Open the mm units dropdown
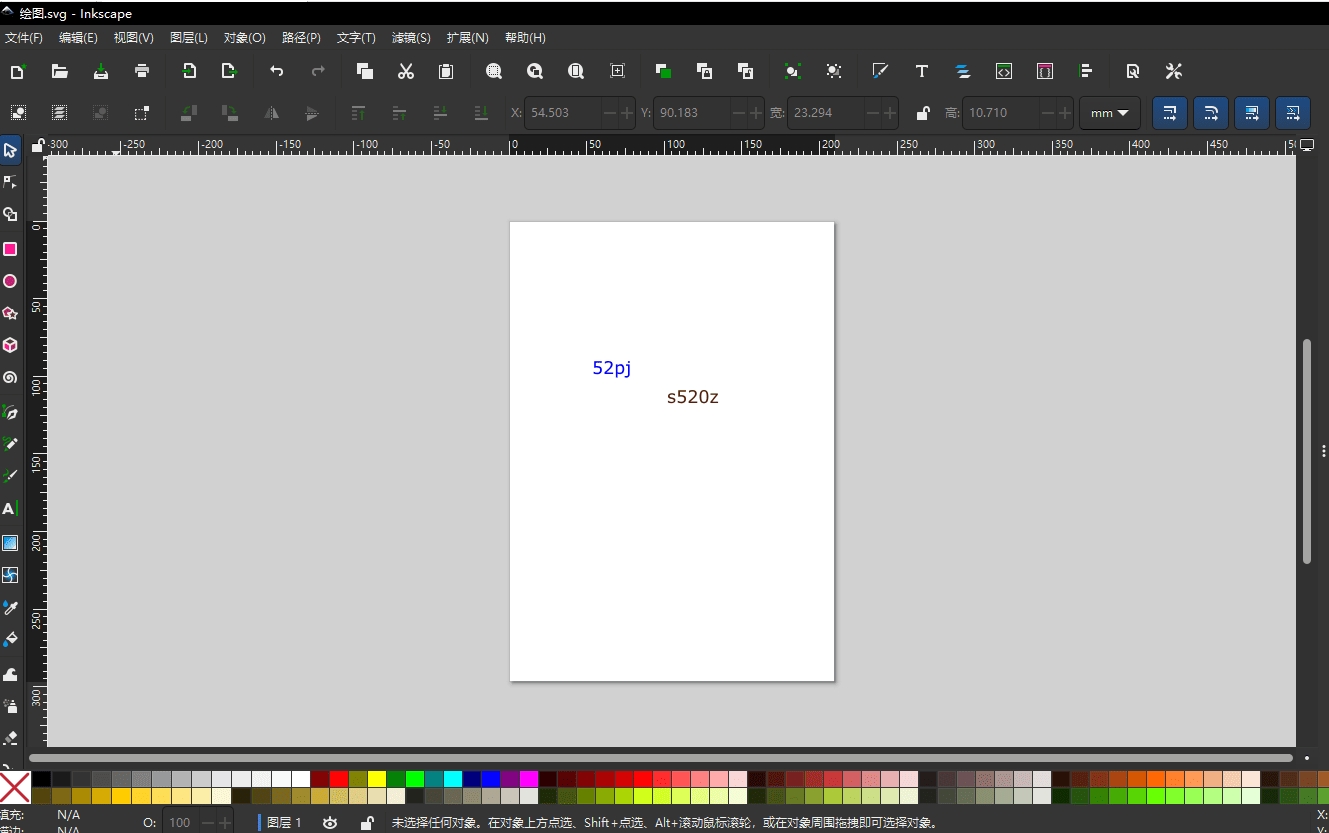Viewport: 1329px width, 833px height. click(x=1110, y=113)
